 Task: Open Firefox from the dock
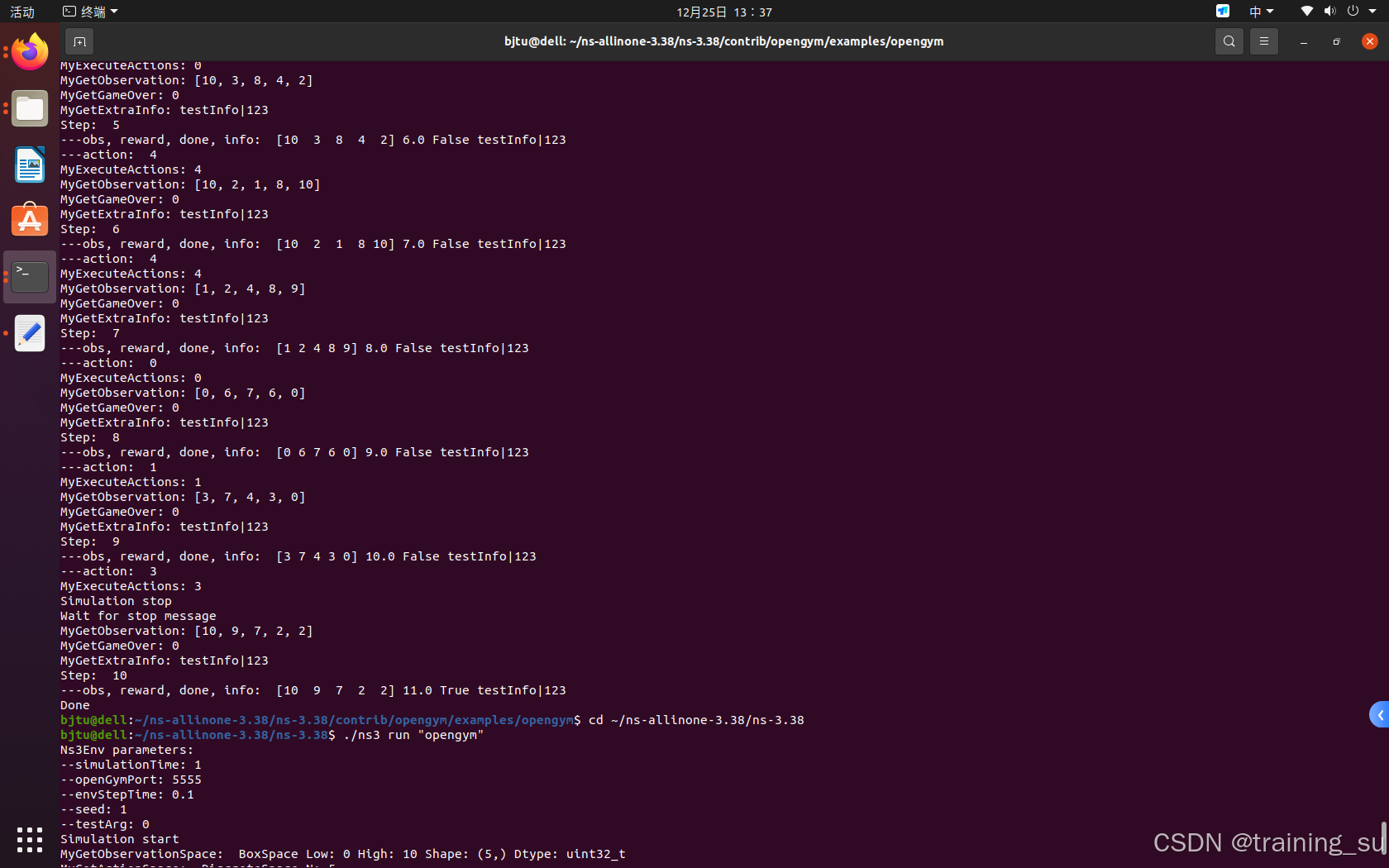coord(30,51)
